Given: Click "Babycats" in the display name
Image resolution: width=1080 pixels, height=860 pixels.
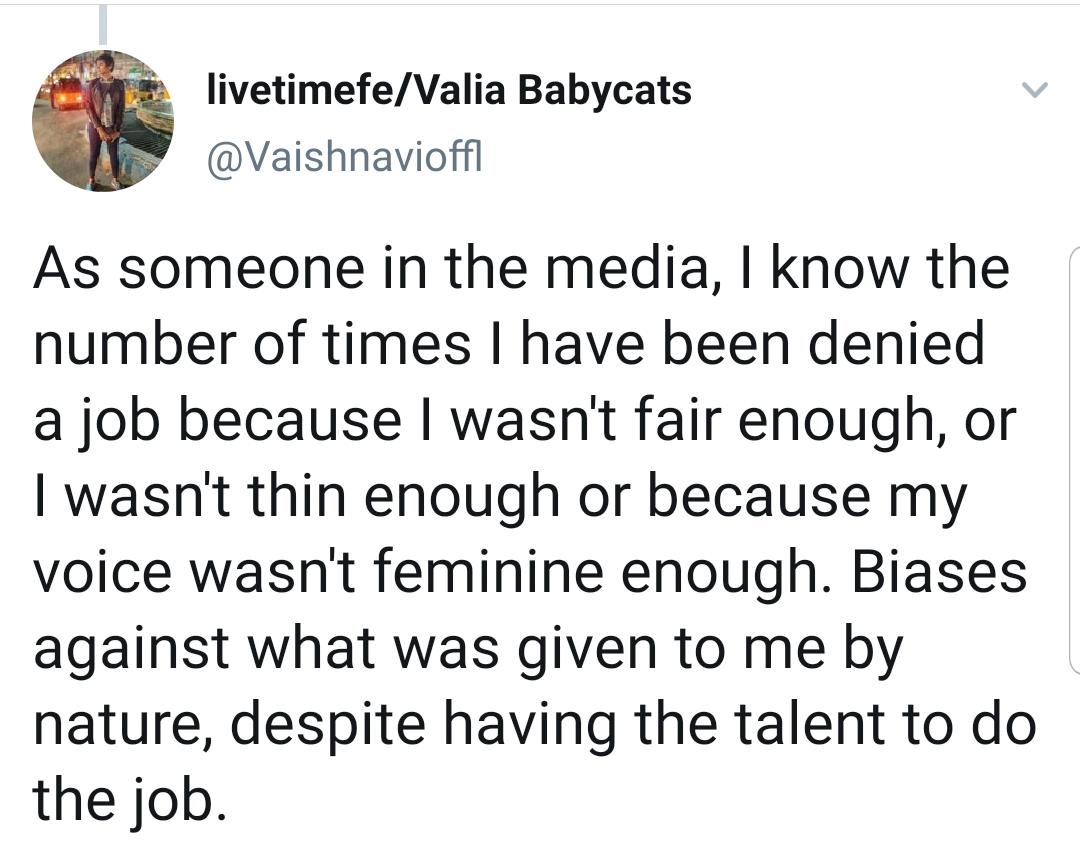Looking at the screenshot, I should (604, 92).
